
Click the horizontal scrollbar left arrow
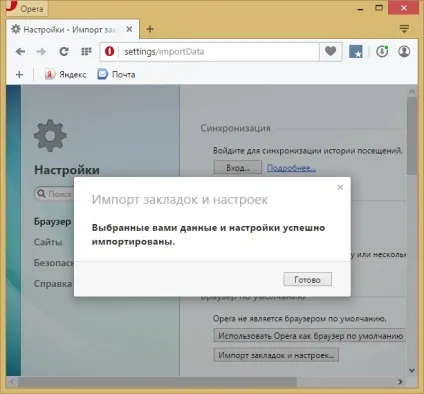click(12, 382)
